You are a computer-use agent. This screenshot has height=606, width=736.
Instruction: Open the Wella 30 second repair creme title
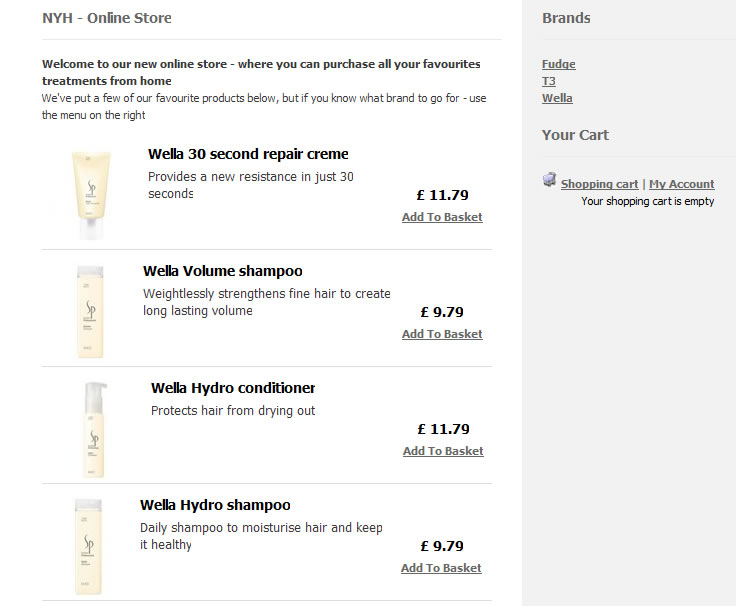(x=248, y=154)
